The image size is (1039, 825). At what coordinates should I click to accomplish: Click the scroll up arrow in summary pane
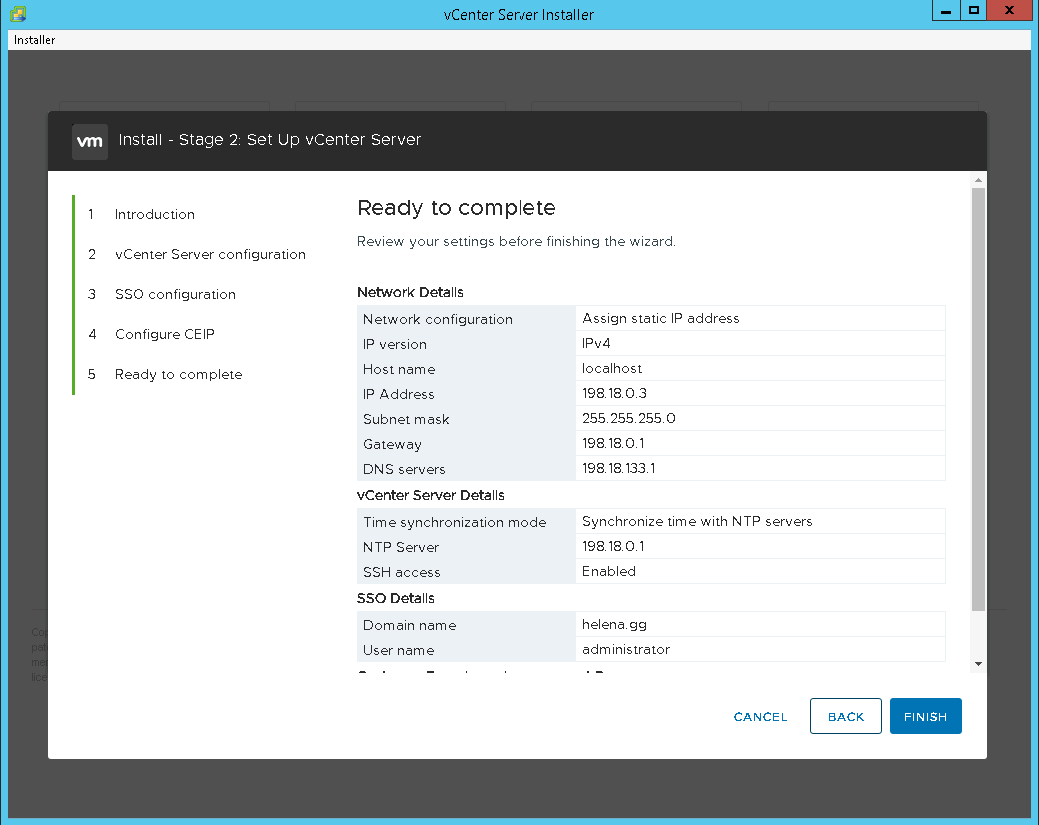(x=978, y=179)
